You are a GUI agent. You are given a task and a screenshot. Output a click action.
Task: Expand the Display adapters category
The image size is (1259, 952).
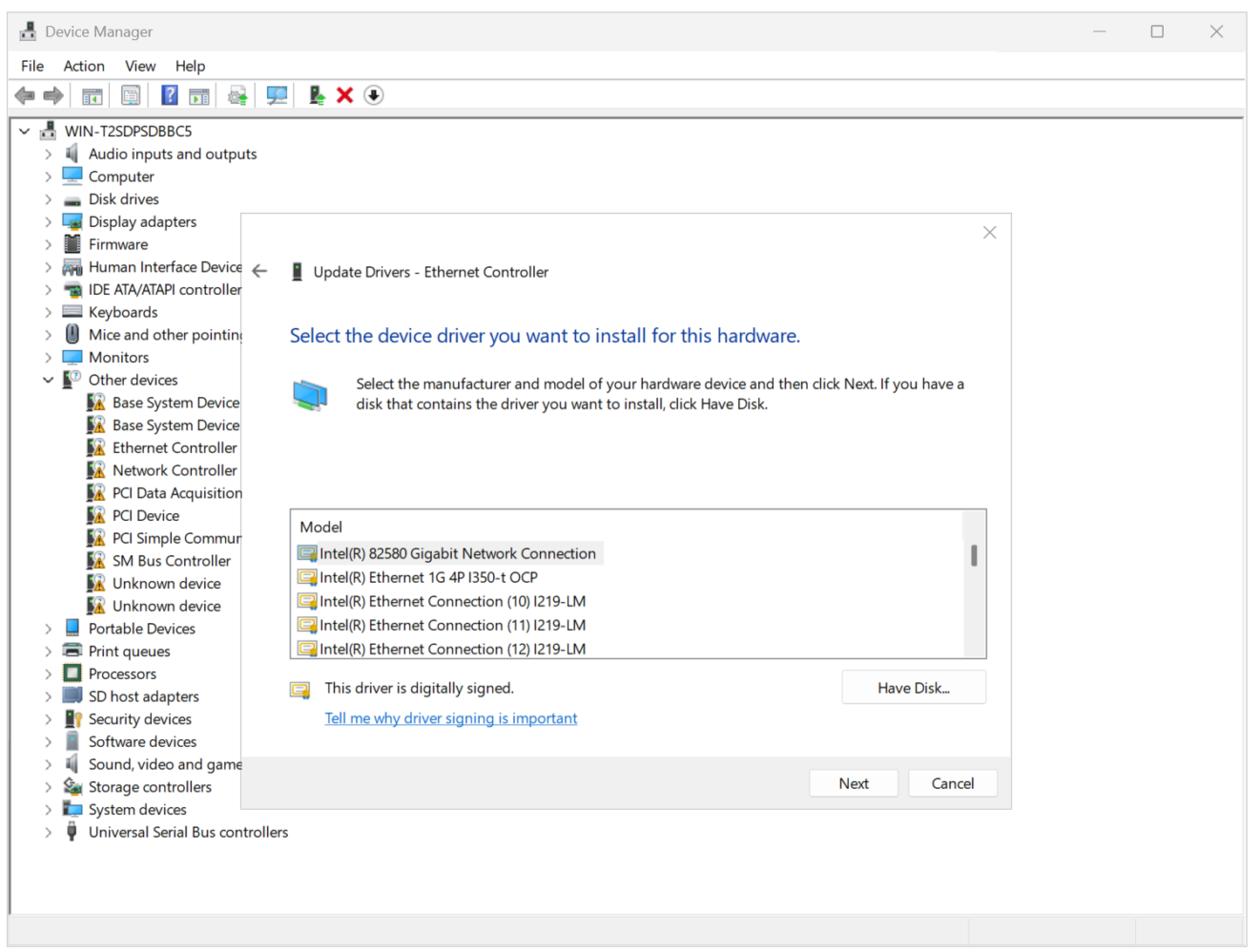click(48, 221)
